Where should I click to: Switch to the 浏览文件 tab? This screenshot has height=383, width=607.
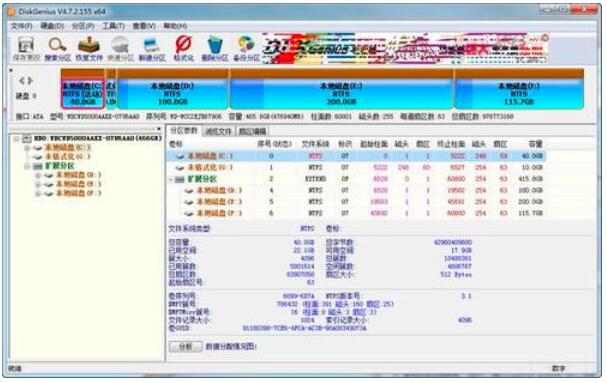(218, 132)
